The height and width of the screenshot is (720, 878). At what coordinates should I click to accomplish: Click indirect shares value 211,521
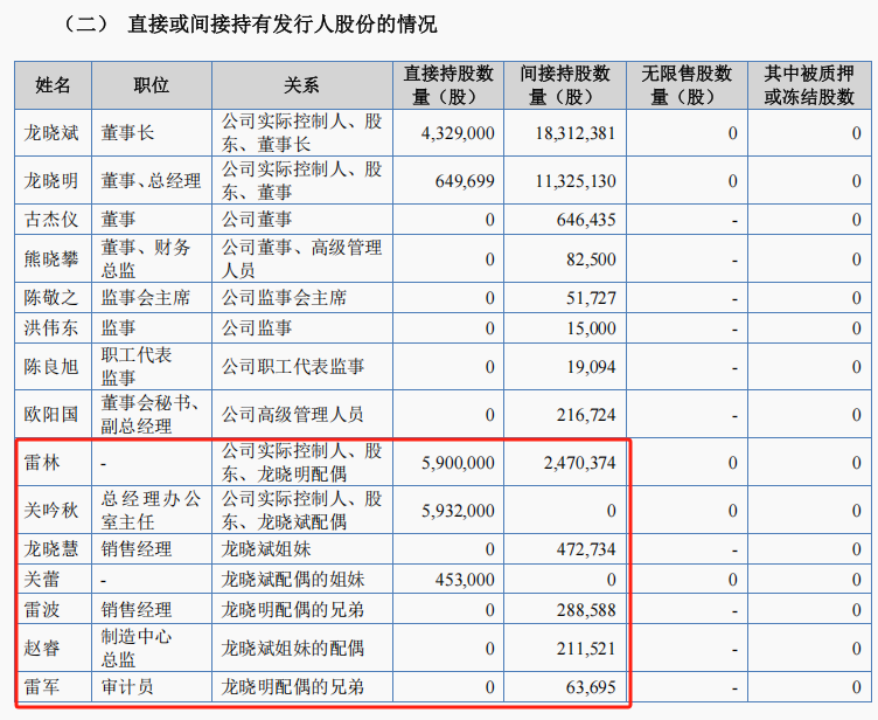pyautogui.click(x=586, y=649)
